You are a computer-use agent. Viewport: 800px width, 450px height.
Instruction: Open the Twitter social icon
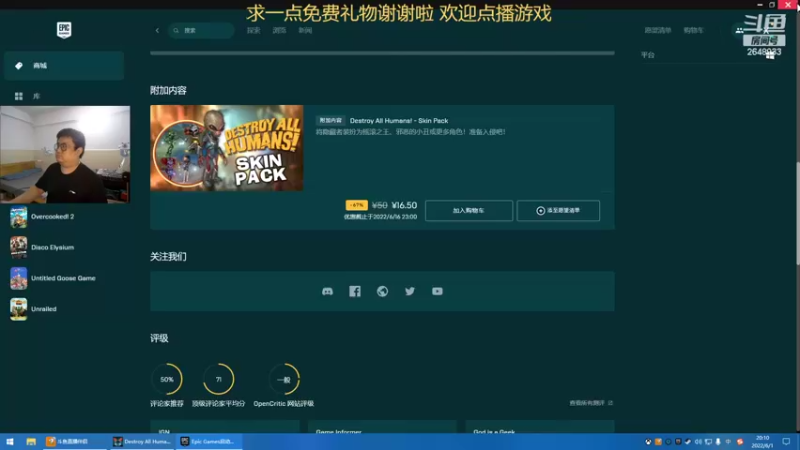(410, 291)
